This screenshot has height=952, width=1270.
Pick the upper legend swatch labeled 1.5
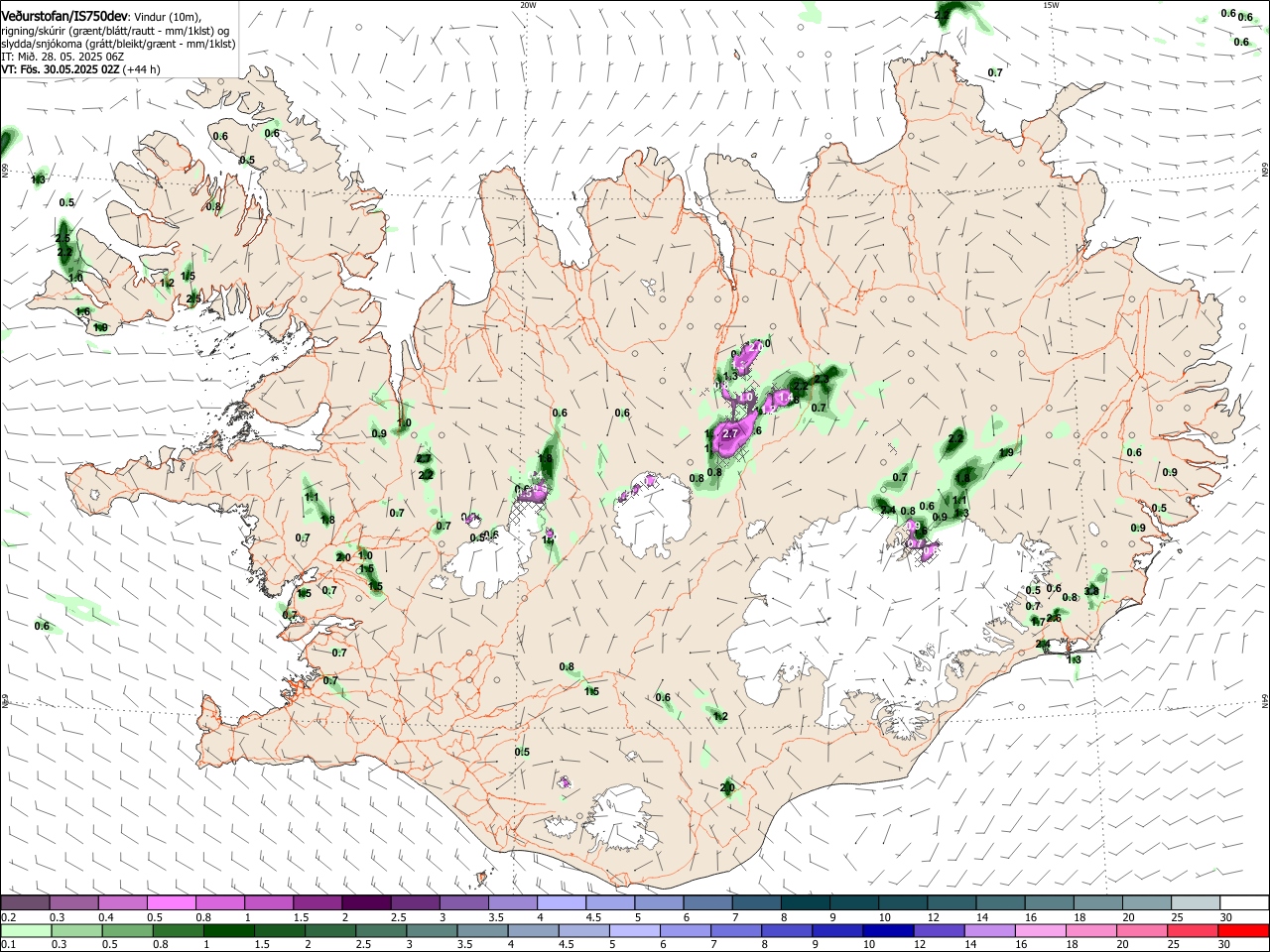click(x=317, y=902)
